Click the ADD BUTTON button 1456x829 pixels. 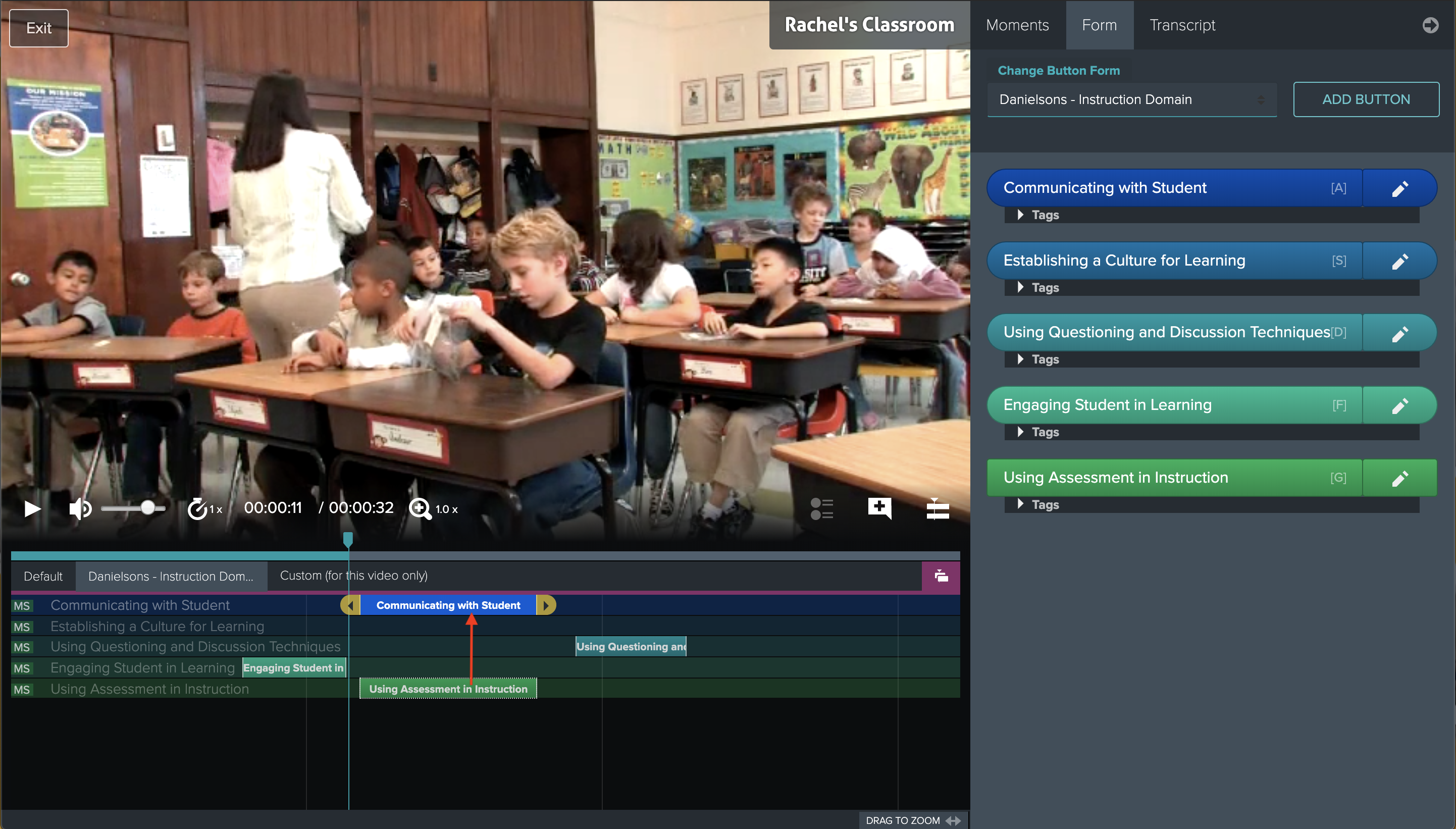click(1365, 99)
